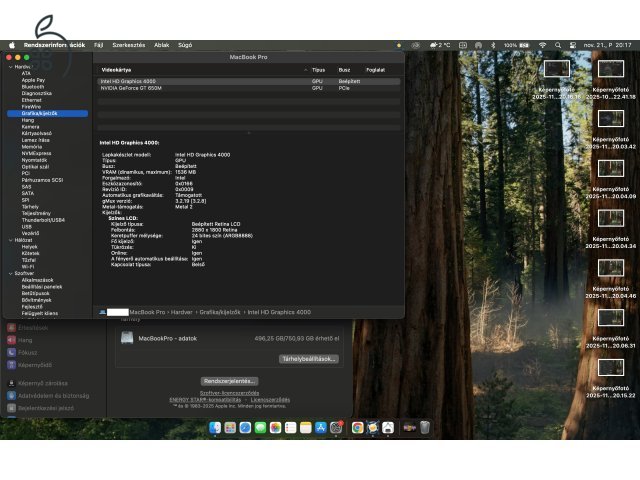Image resolution: width=640 pixels, height=480 pixels.
Task: Open System Information chip icon in Dock
Action: (x=373, y=427)
